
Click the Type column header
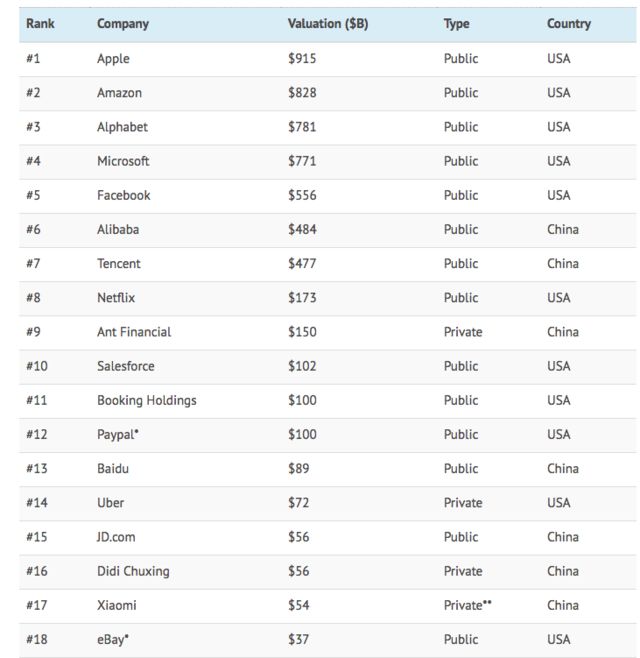456,24
